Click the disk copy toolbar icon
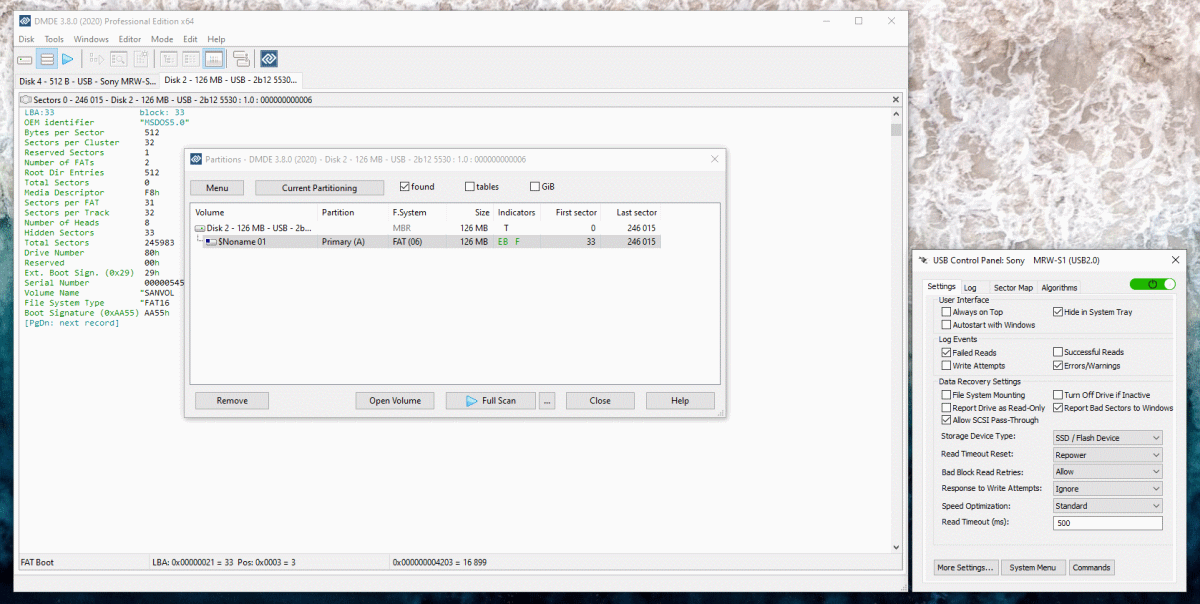1200x604 pixels. click(241, 59)
